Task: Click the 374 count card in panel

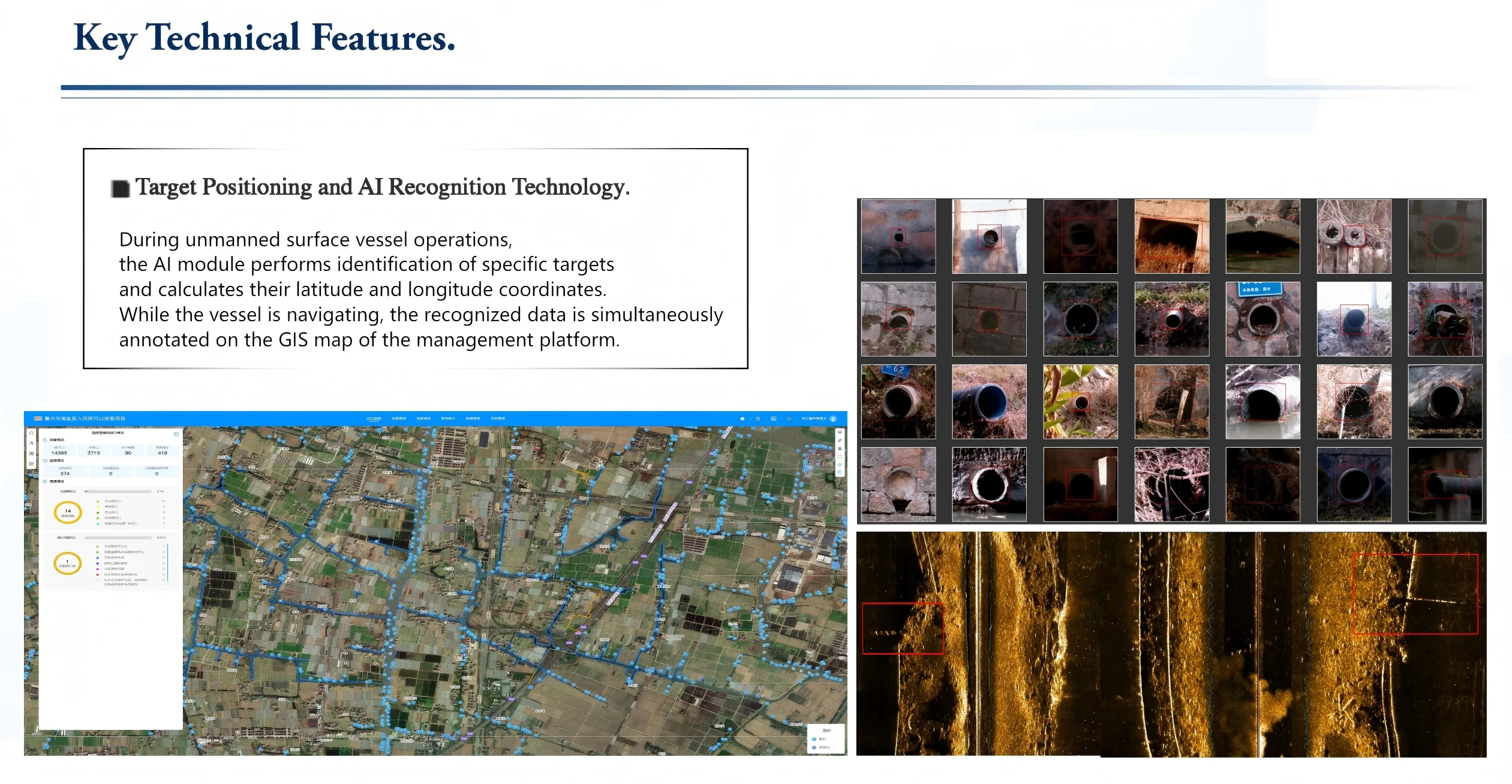Action: 65,471
